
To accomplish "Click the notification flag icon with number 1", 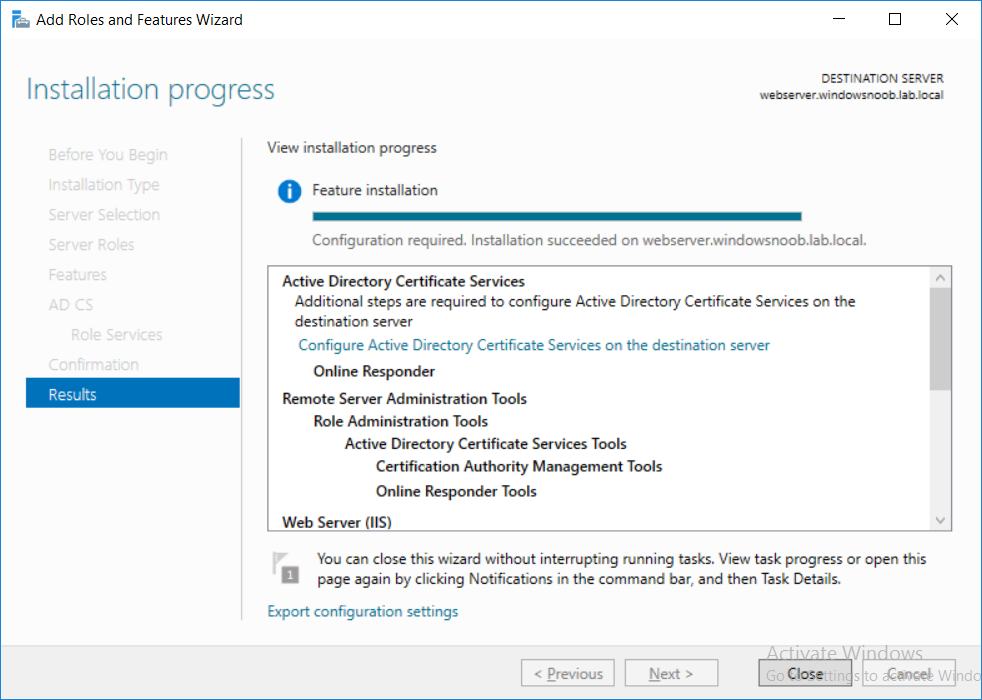I will pyautogui.click(x=286, y=568).
